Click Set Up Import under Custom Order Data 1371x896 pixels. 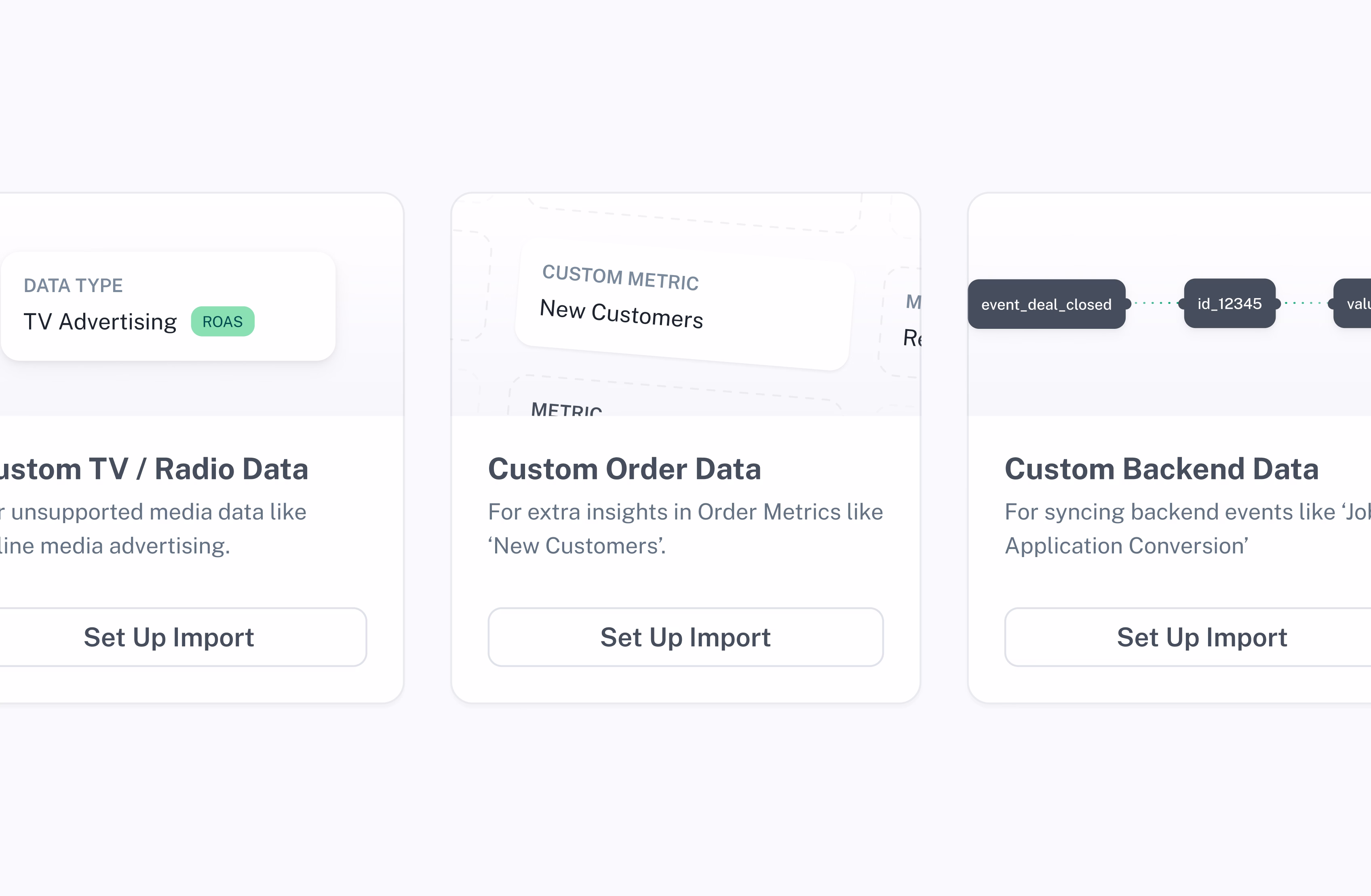tap(685, 637)
